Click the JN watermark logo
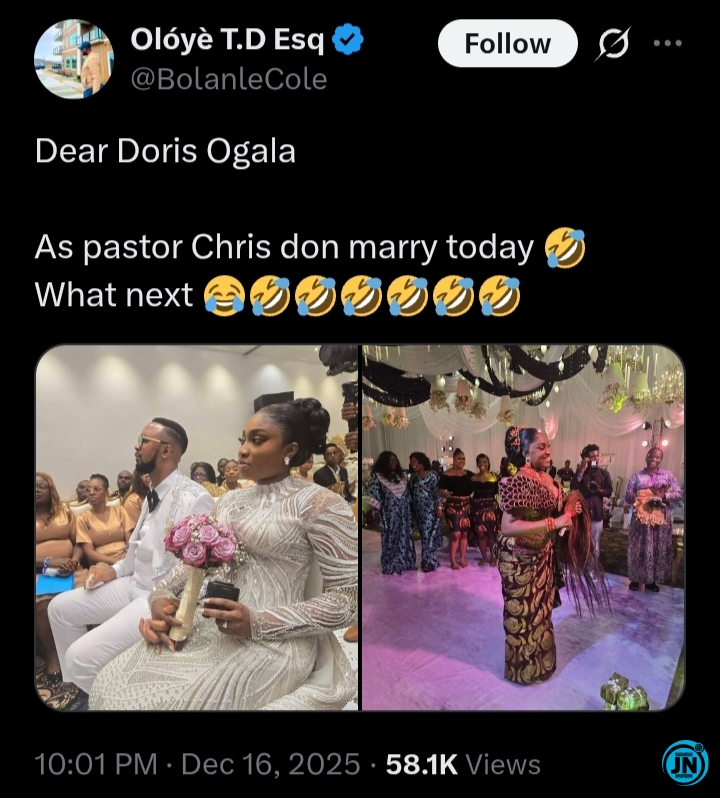The image size is (720, 798). [684, 765]
